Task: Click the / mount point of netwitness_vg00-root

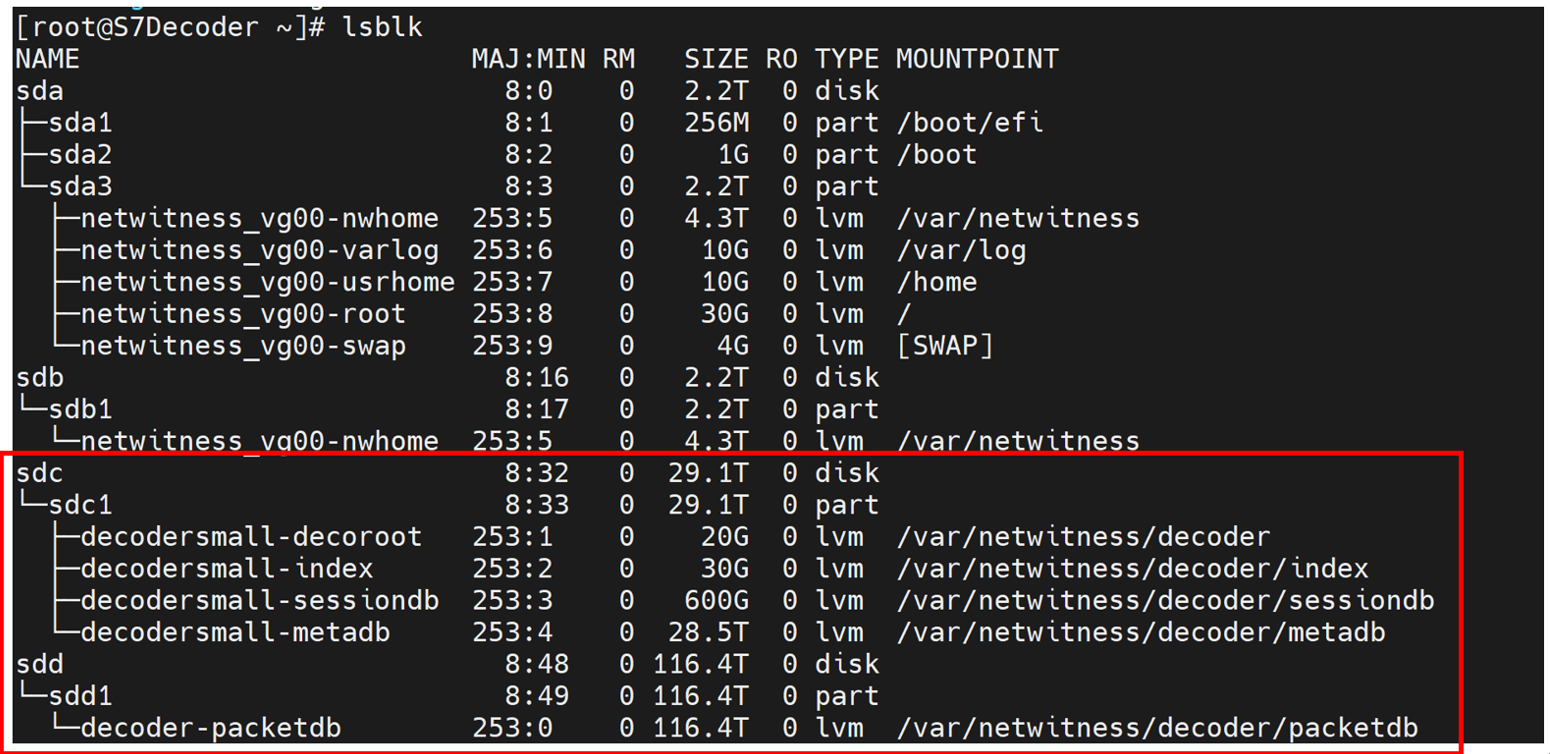Action: click(905, 314)
